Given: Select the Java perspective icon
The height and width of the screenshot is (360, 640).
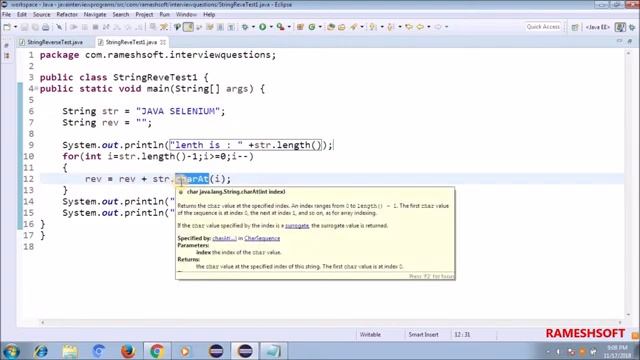Looking at the screenshot, I should 620,27.
